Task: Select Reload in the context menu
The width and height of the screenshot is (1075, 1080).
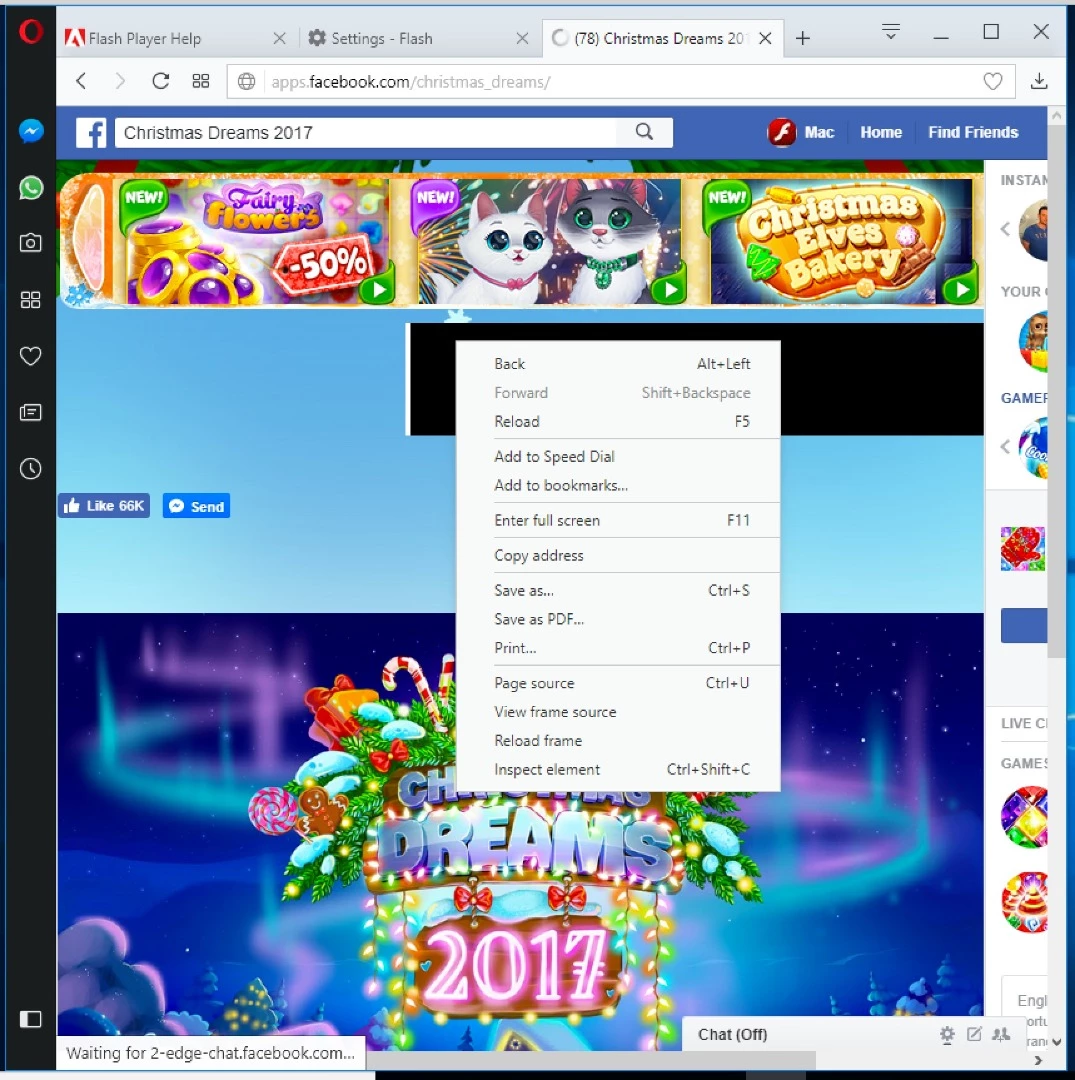Action: coord(618,422)
